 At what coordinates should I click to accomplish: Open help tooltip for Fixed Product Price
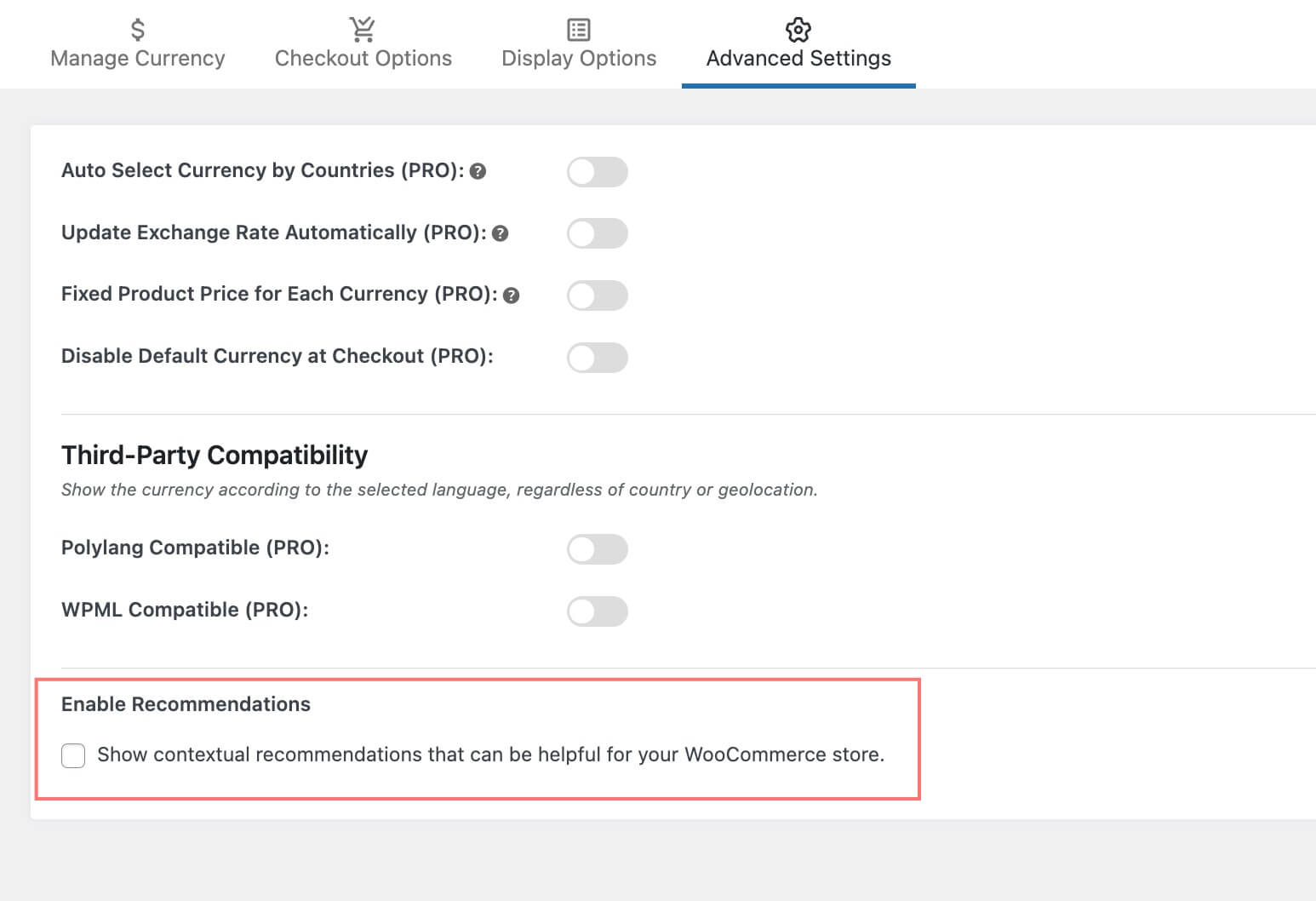click(x=512, y=296)
